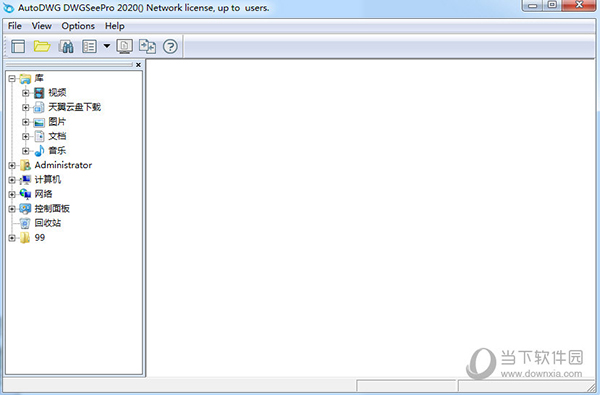Click the 计算机 computer icon
Screen dimensions: 600x395
coord(25,180)
